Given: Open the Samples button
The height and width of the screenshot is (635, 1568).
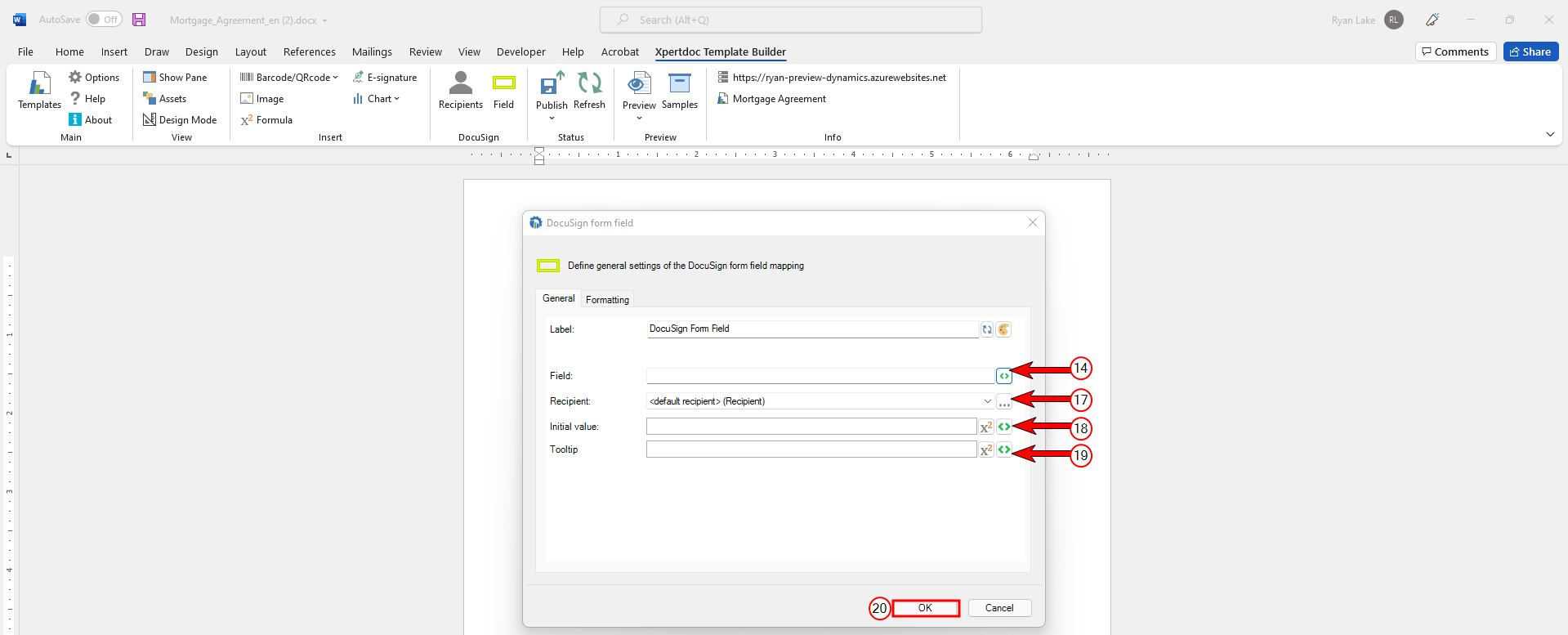Looking at the screenshot, I should 680,91.
